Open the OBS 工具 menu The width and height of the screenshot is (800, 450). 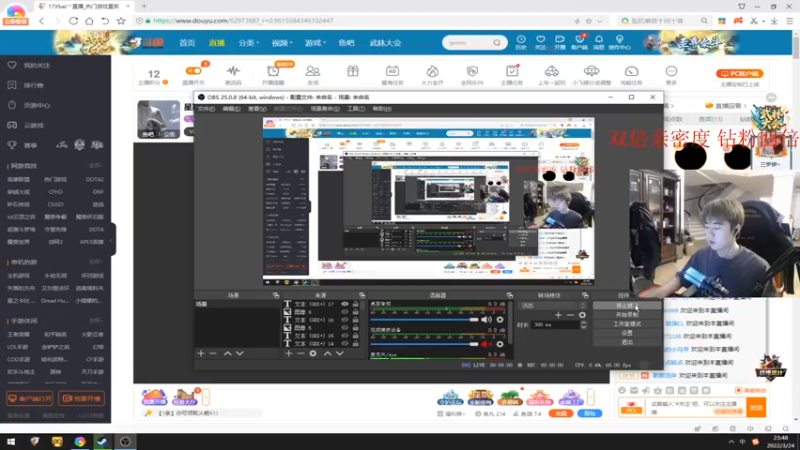coord(356,109)
